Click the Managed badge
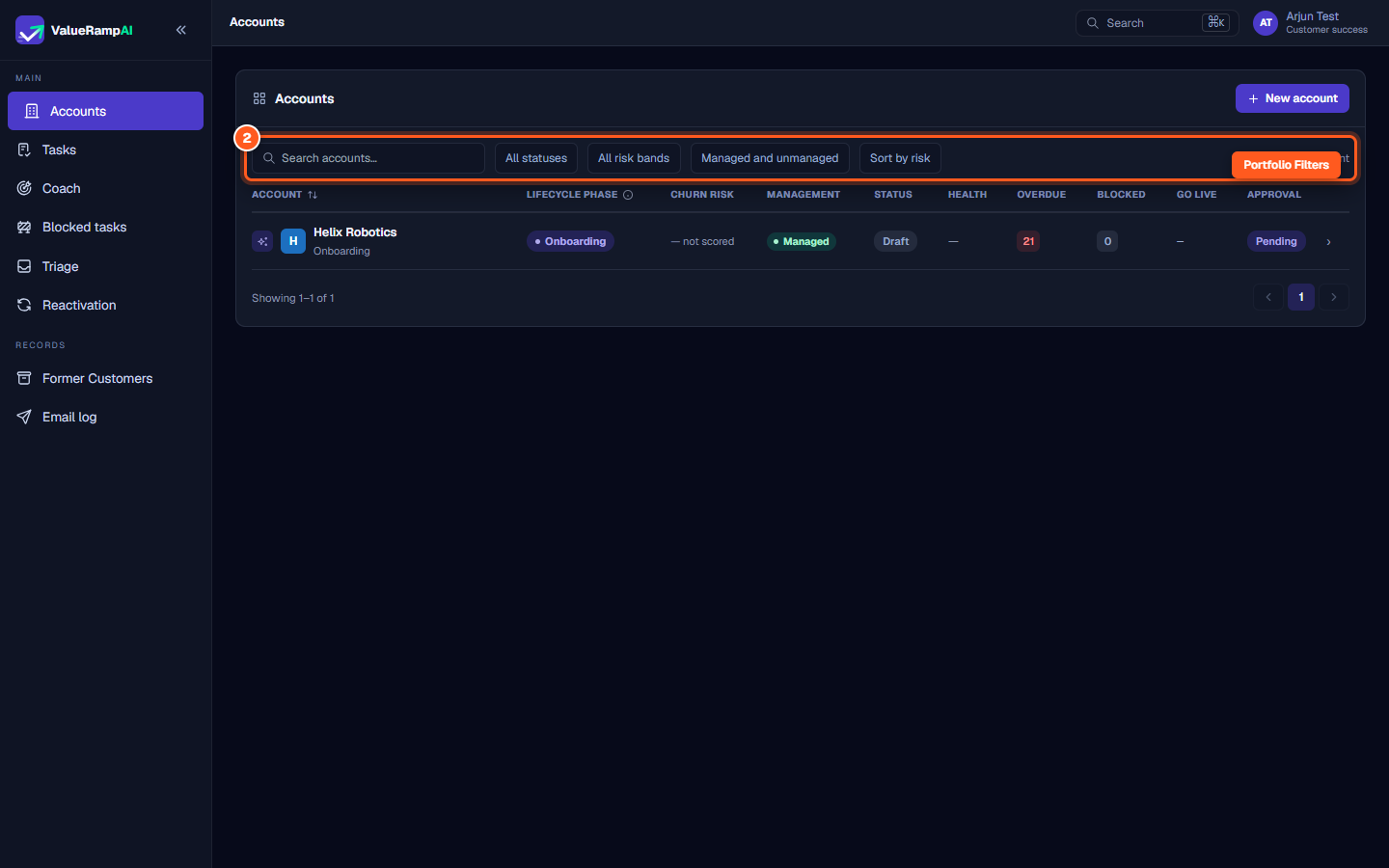This screenshot has height=868, width=1389. (802, 241)
